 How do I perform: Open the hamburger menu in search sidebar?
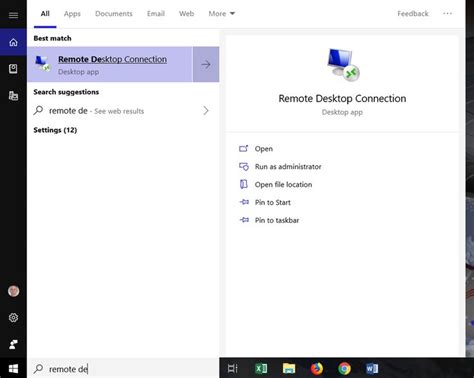pos(13,15)
